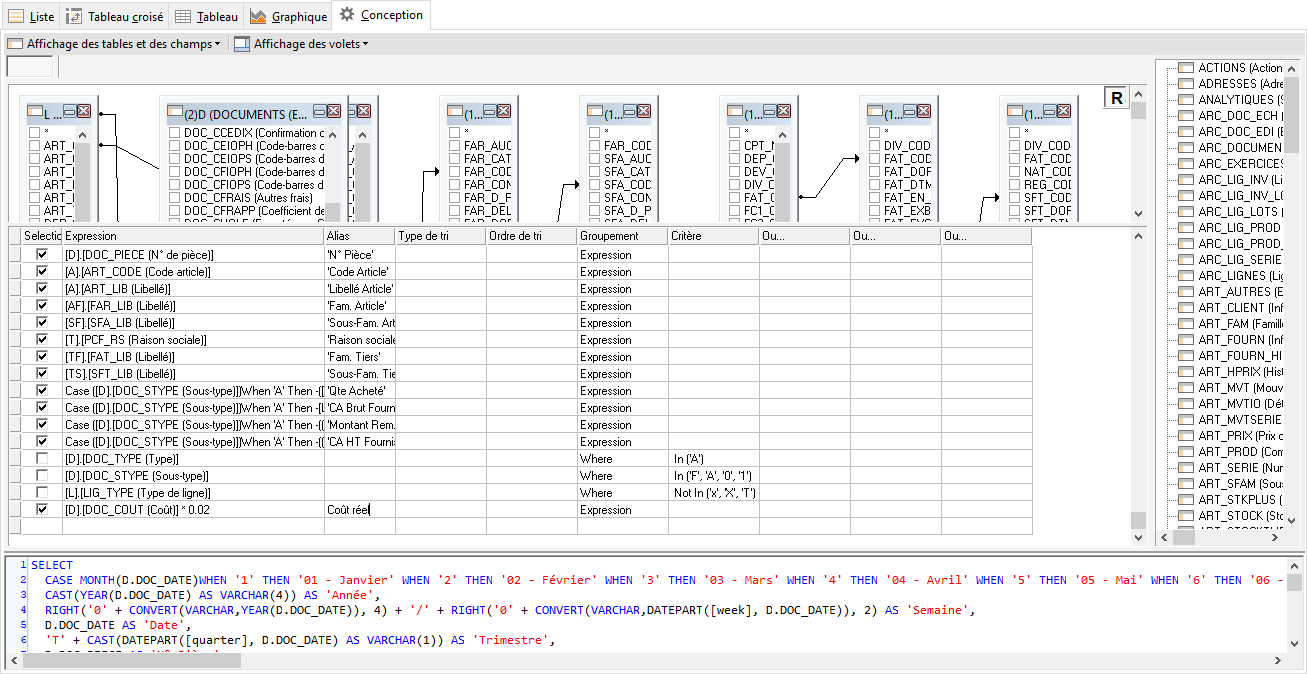Close the L table window in diagram
The width and height of the screenshot is (1307, 674).
point(84,112)
